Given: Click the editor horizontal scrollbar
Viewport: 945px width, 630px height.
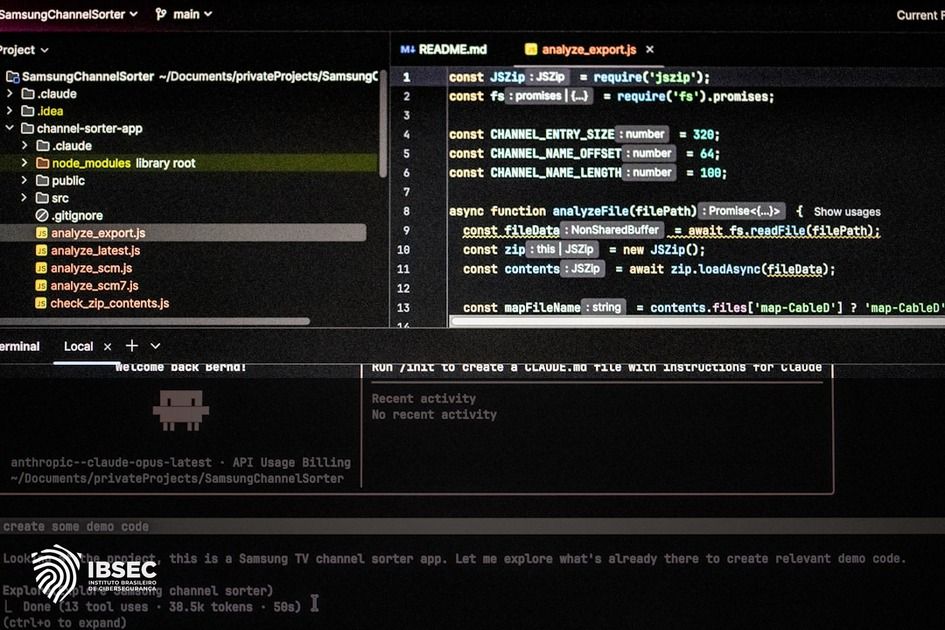Looking at the screenshot, I should tap(698, 321).
